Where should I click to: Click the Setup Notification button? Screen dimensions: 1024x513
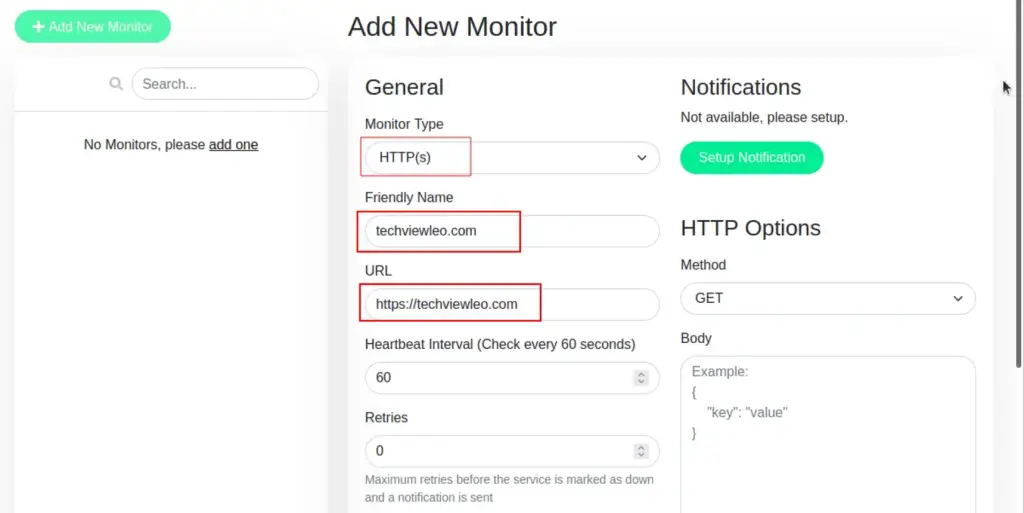click(x=751, y=158)
